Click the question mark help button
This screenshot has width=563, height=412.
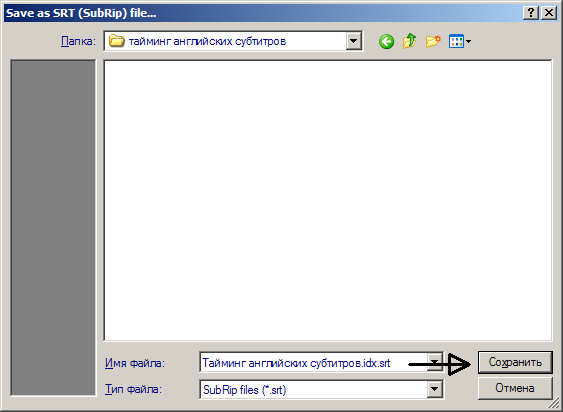pos(531,13)
